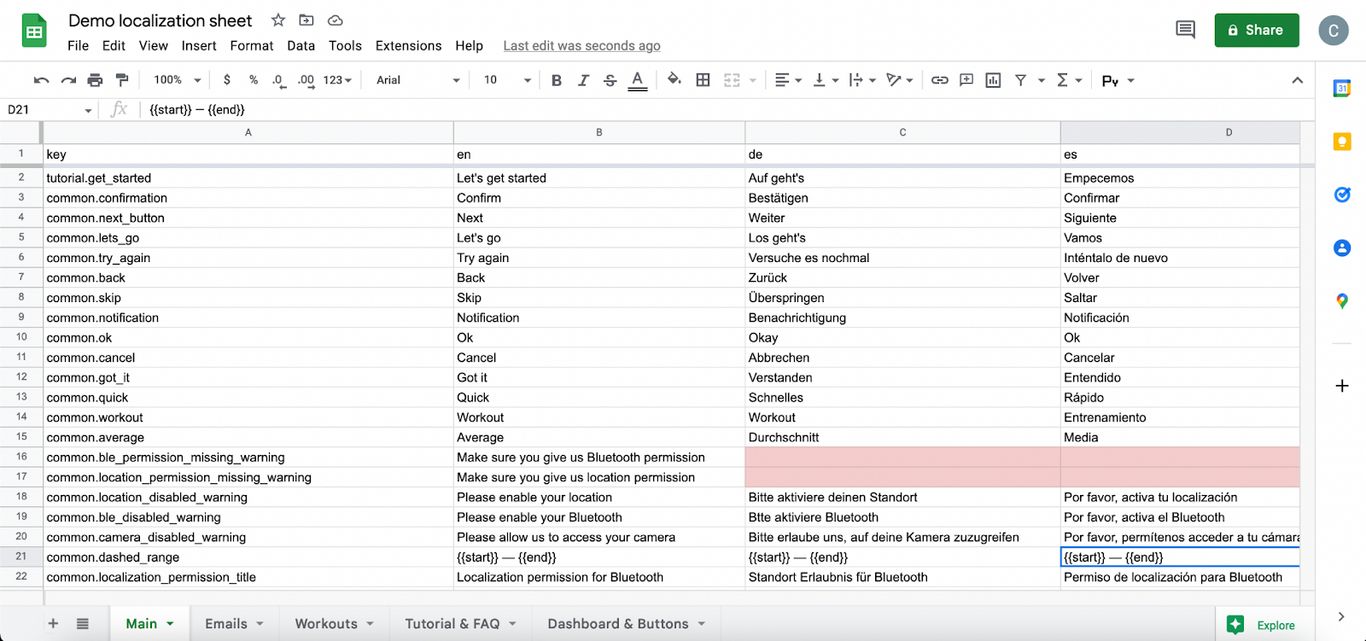Open Google Maps in the sidebar
Image resolution: width=1366 pixels, height=641 pixels.
pos(1342,300)
